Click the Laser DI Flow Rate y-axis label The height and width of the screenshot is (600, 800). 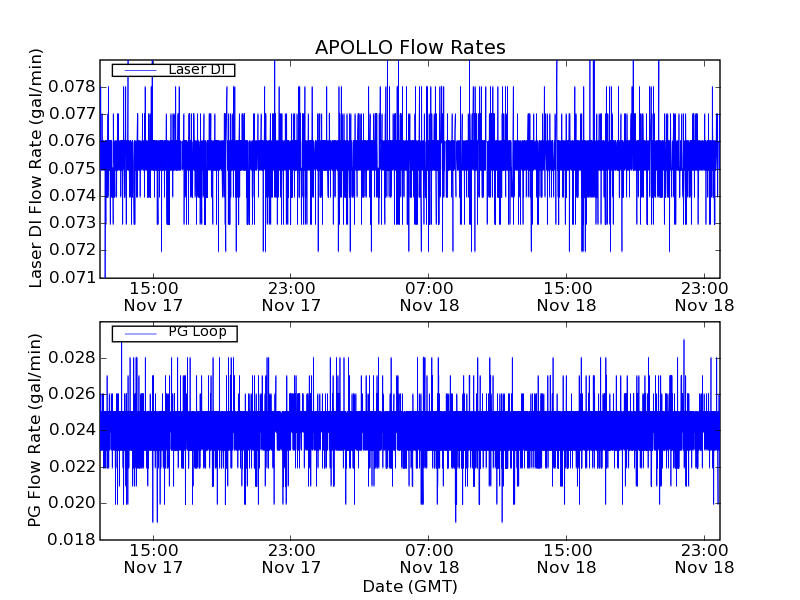click(x=36, y=168)
